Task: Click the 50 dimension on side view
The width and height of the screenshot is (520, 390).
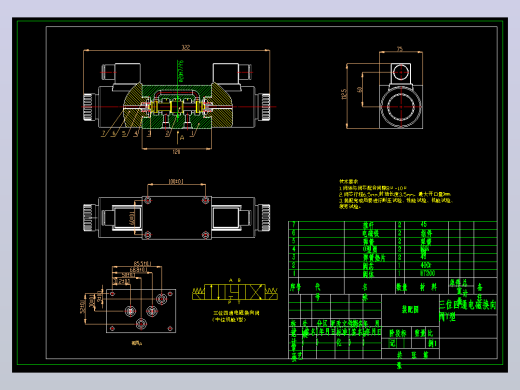Action: (359, 90)
